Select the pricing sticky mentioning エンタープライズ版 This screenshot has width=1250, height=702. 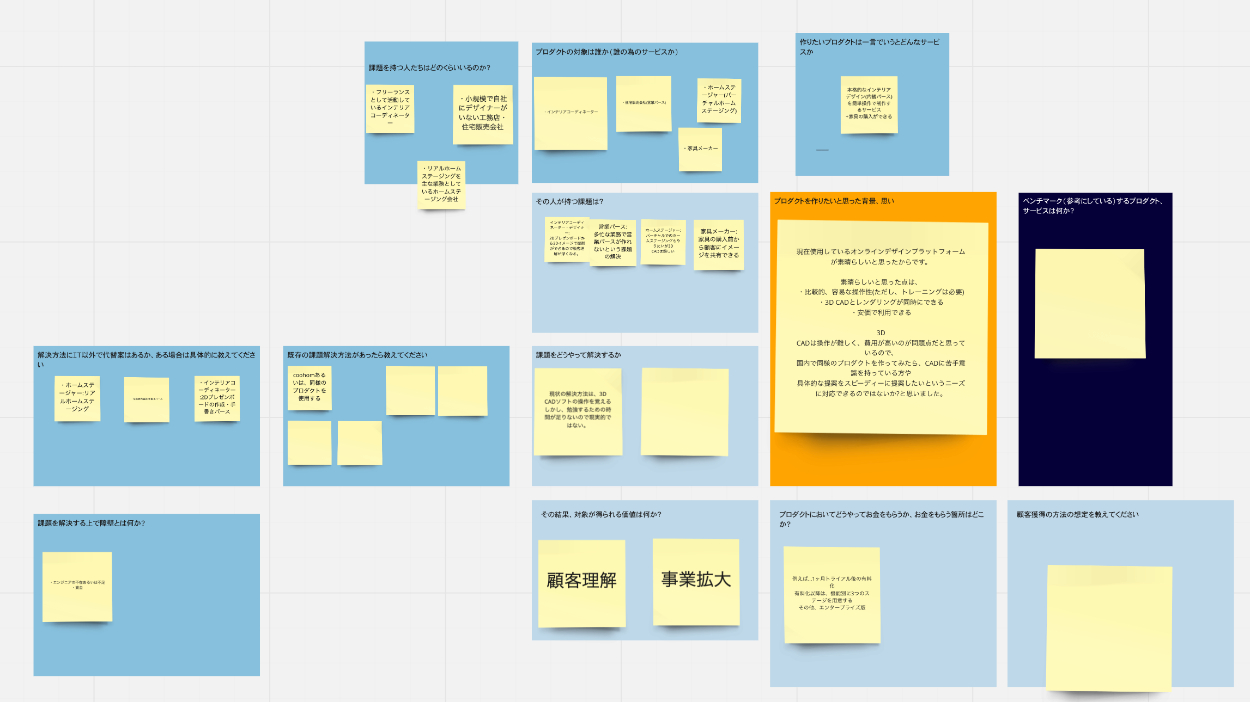(831, 594)
